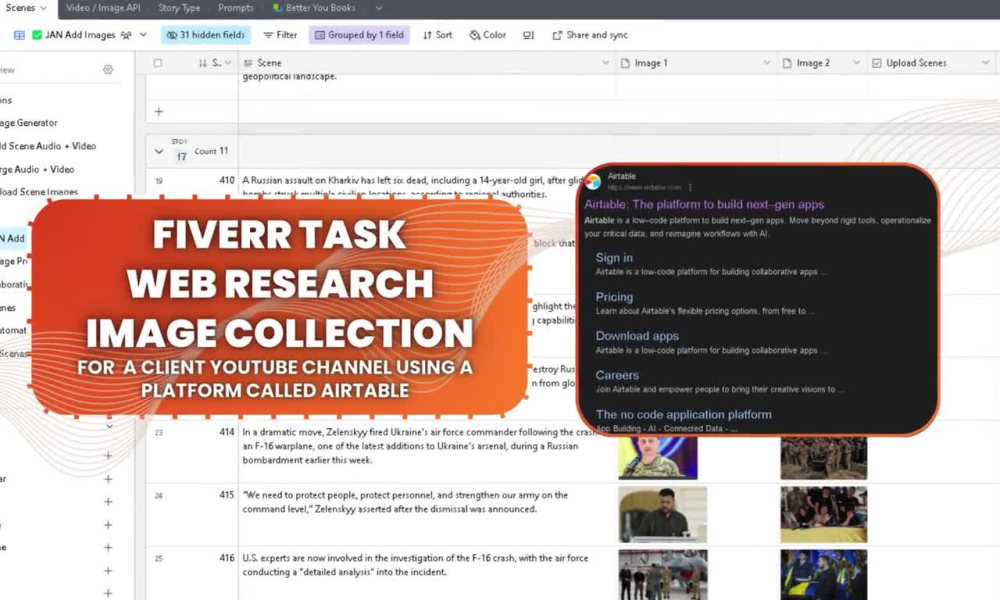Open the row height icon in the toolbar

528,35
